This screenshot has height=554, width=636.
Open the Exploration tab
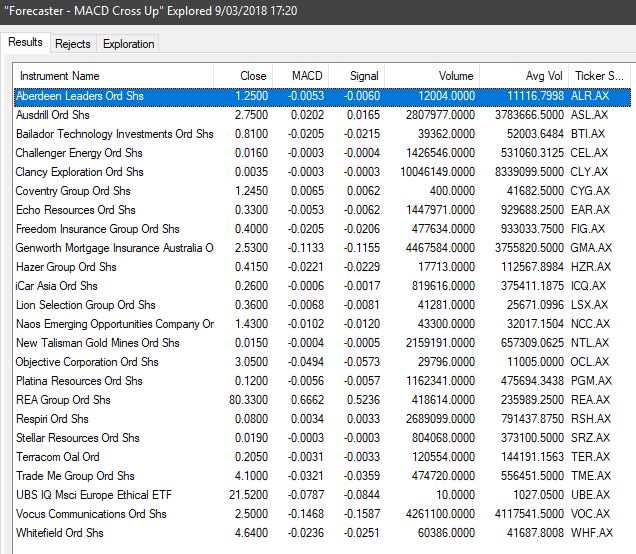coord(129,44)
